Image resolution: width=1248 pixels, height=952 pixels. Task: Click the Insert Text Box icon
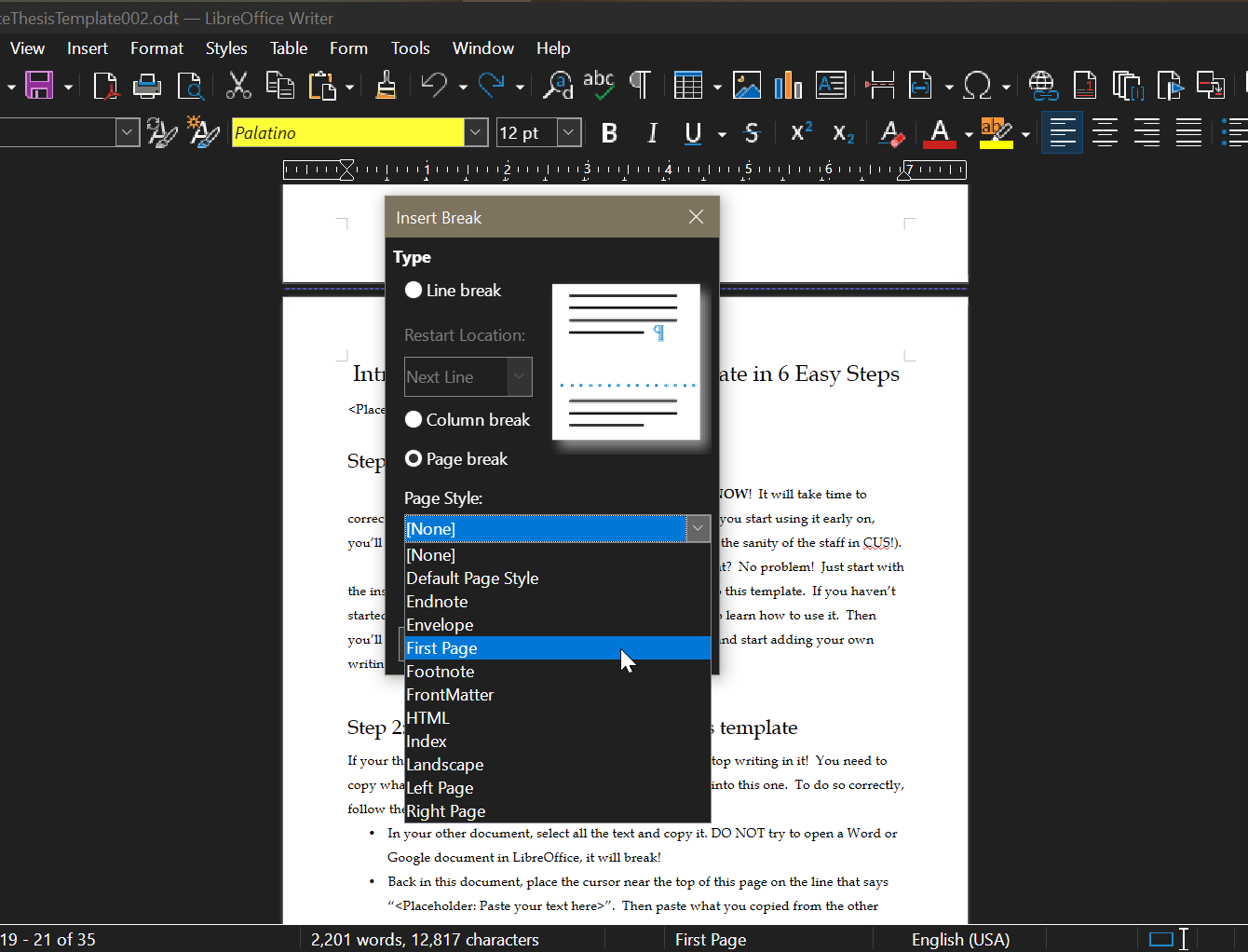(x=831, y=86)
